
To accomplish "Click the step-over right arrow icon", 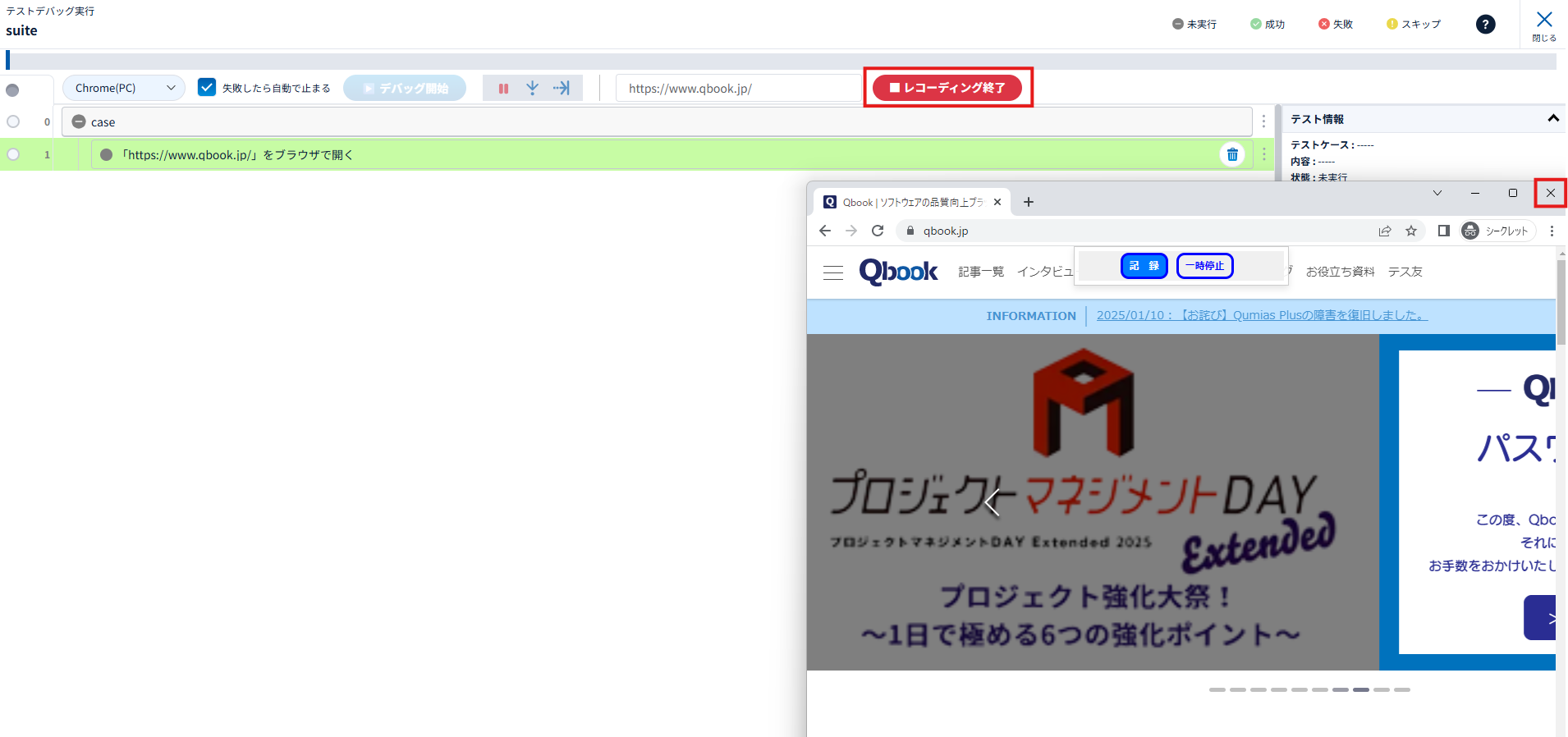I will 562,88.
